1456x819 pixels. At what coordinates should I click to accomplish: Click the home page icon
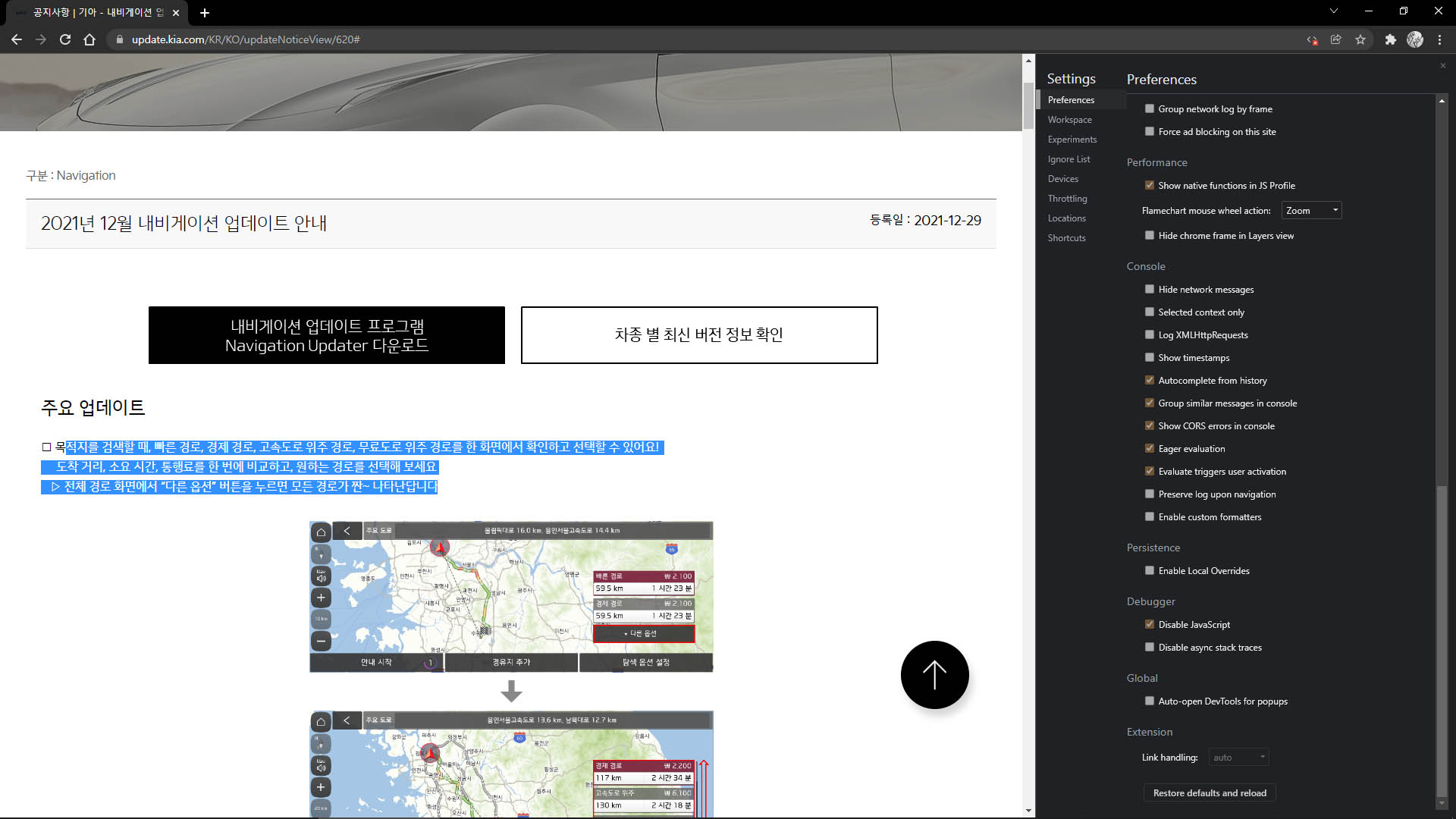pos(89,39)
